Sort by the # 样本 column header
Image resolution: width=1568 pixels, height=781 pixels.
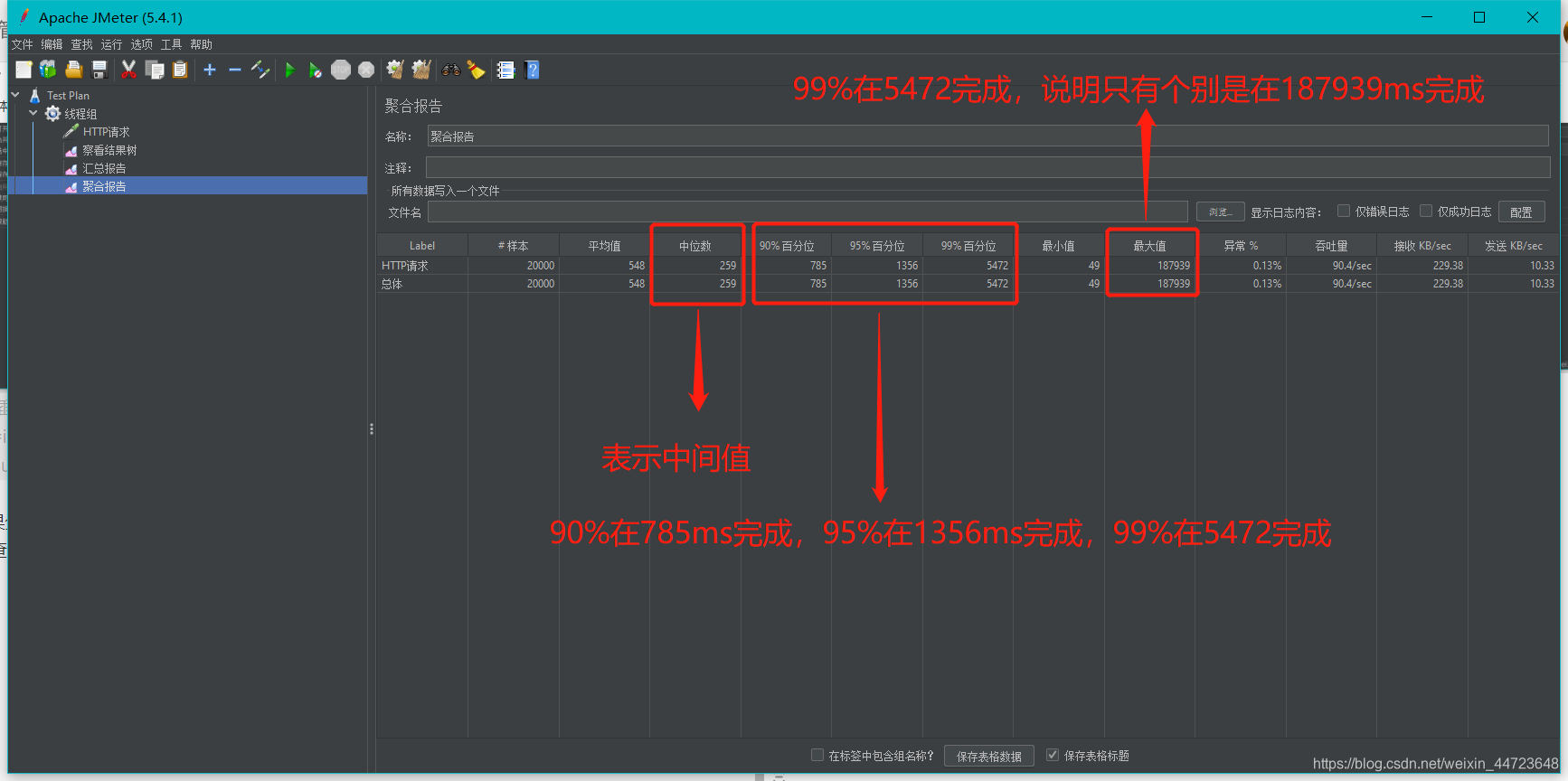(x=514, y=246)
